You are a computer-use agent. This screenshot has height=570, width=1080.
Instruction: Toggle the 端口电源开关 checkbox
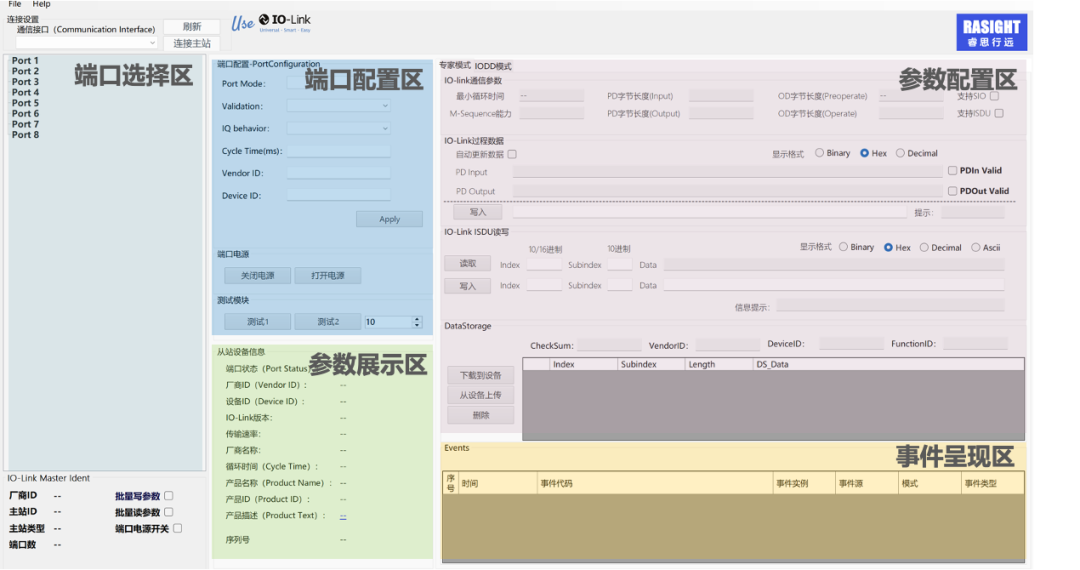coord(178,528)
